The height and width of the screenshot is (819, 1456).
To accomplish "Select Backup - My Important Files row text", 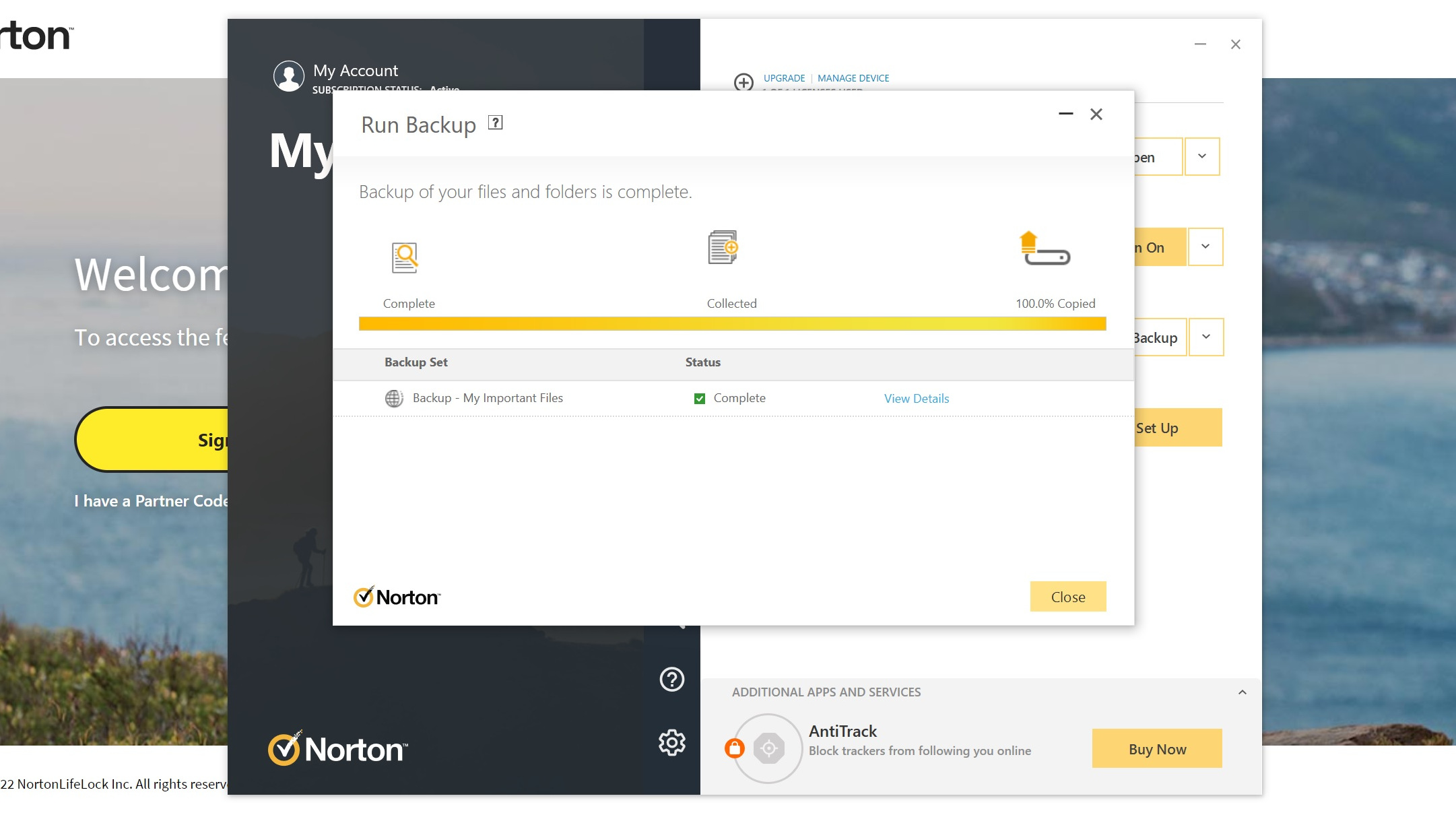I will (x=488, y=398).
